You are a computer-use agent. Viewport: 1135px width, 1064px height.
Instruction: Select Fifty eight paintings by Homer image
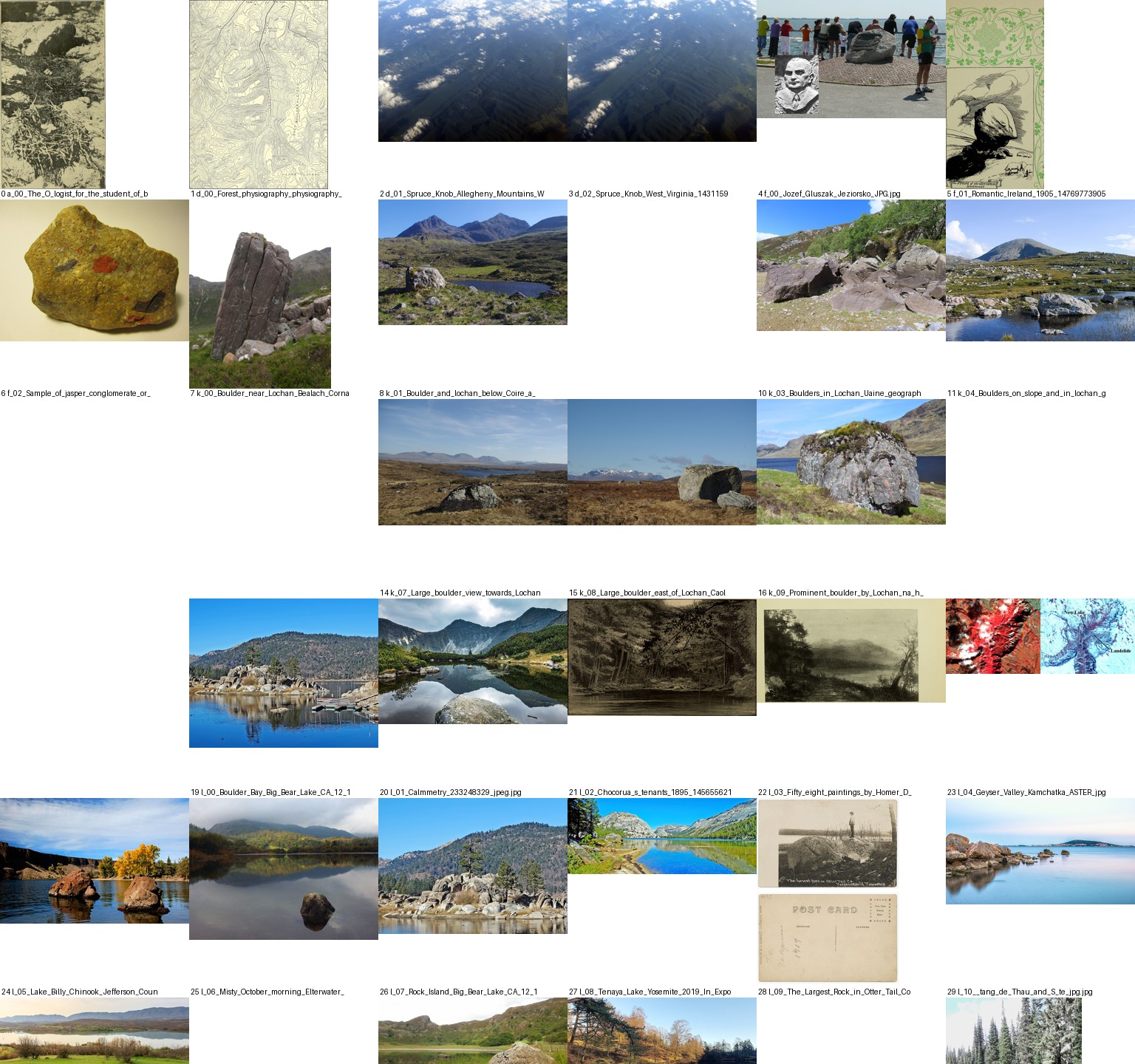point(851,650)
